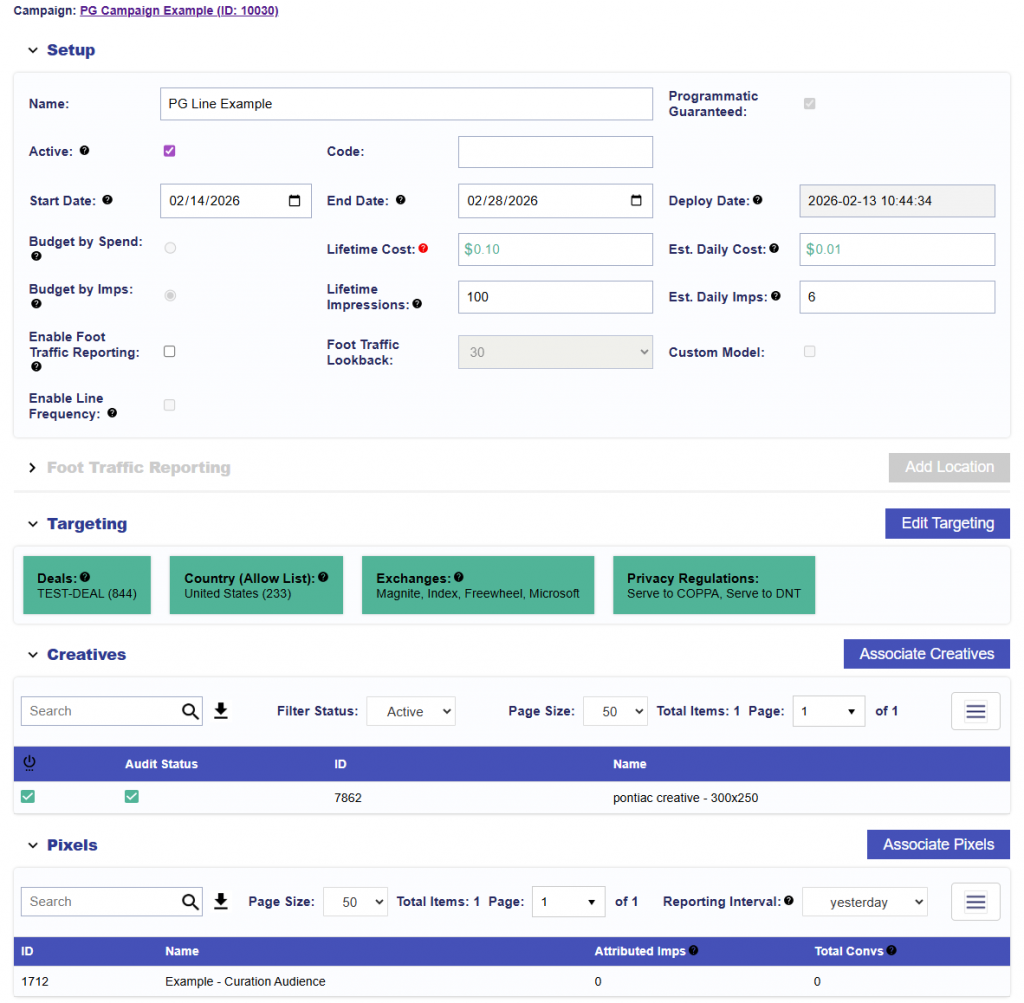Collapse the Setup section
This screenshot has height=1003, width=1024.
[x=33, y=51]
